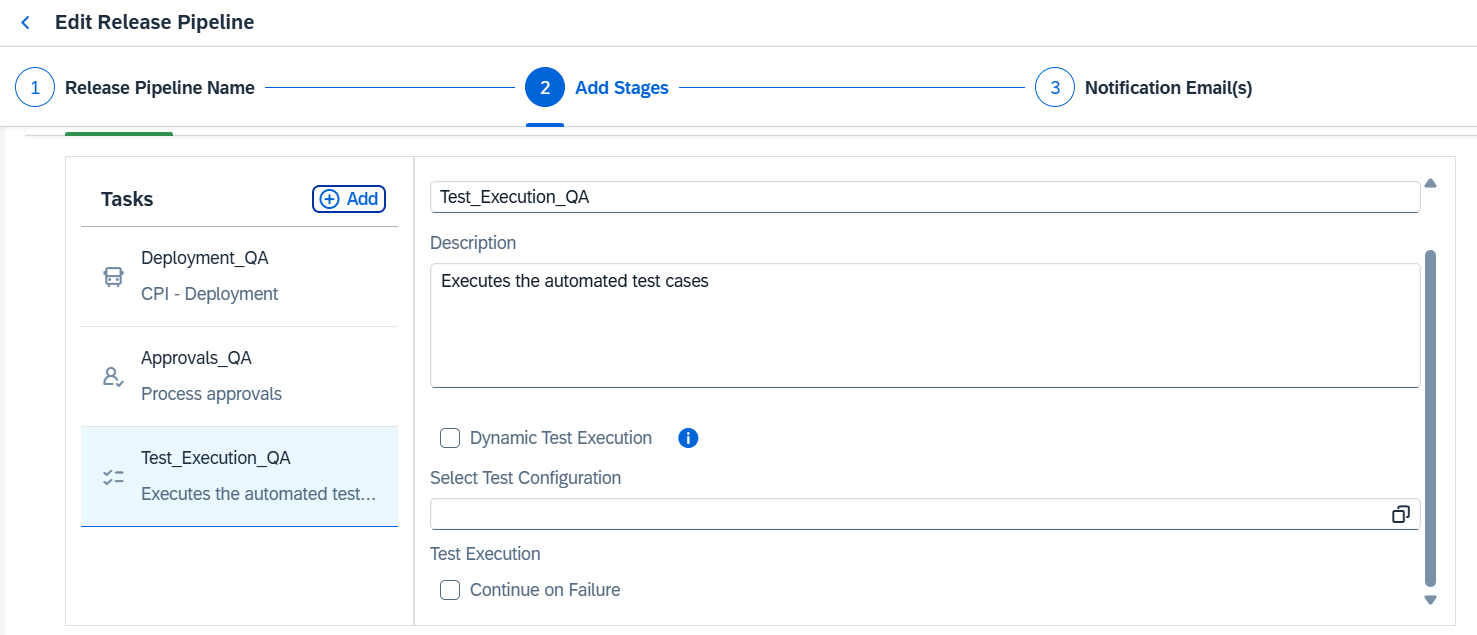Click step 1 circle icon
The height and width of the screenshot is (635, 1477).
(x=35, y=88)
